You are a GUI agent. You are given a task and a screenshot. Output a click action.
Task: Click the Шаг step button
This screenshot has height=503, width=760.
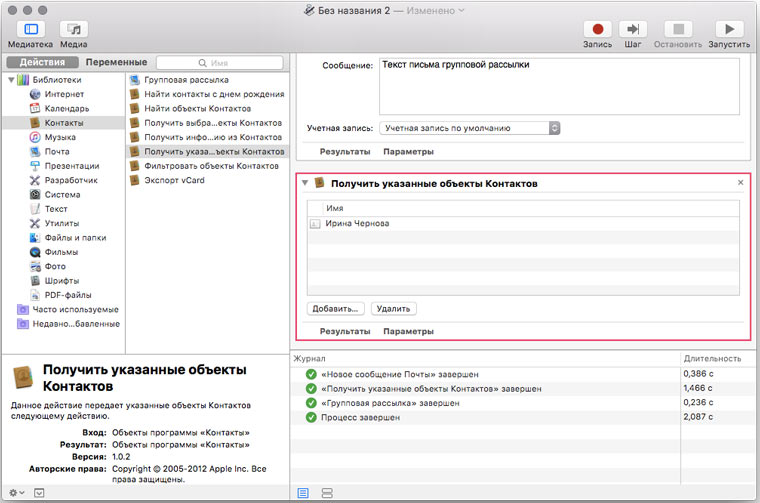pos(633,29)
